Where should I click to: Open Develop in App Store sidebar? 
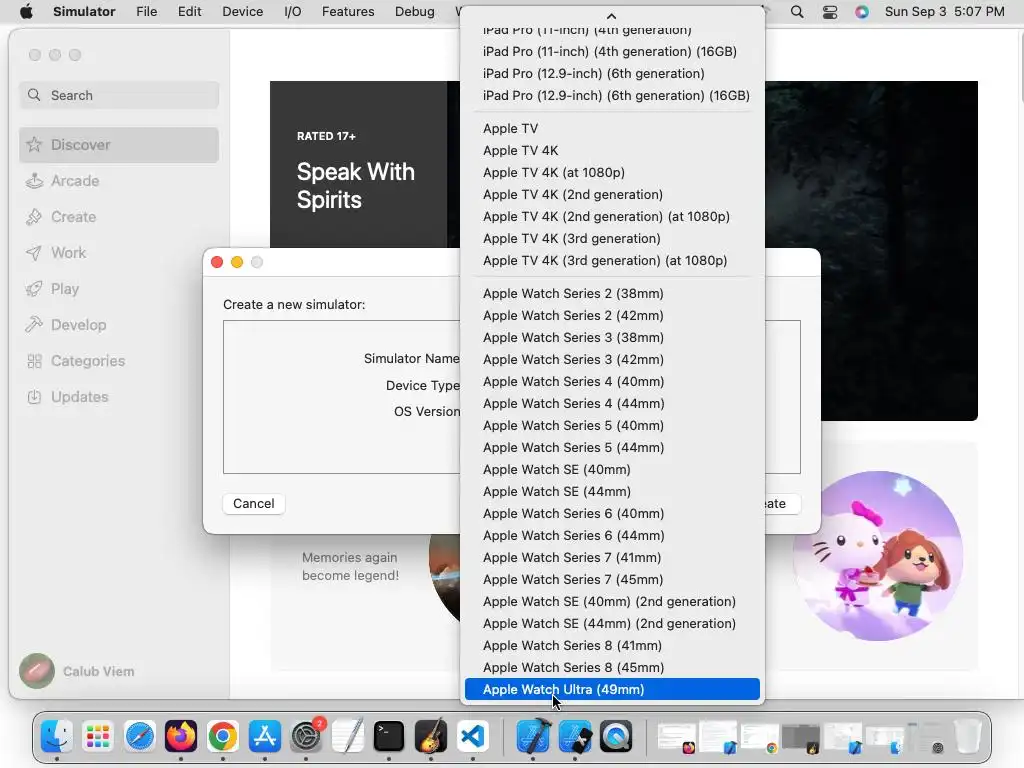coord(119,325)
